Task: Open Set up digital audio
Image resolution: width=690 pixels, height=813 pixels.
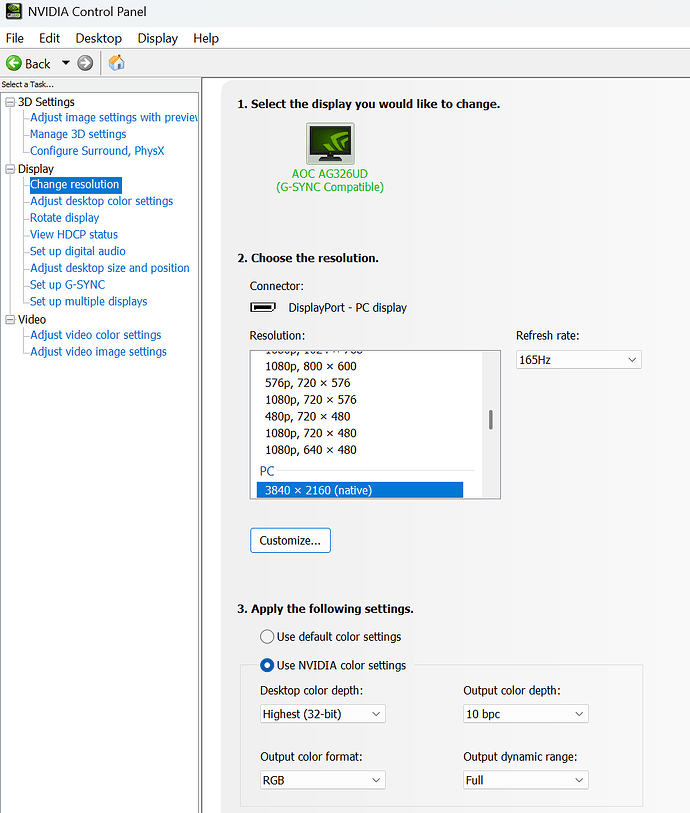Action: (x=78, y=251)
